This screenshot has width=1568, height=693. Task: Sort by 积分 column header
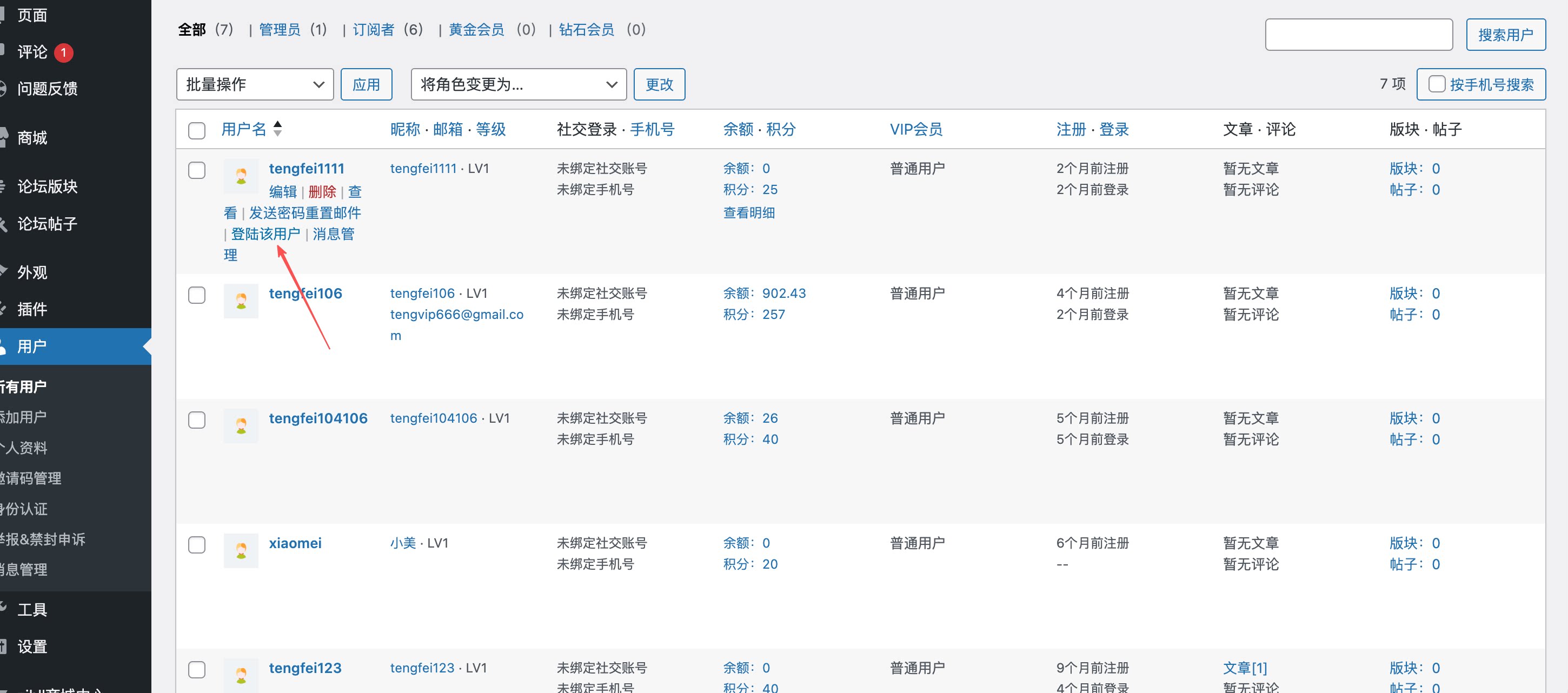point(781,130)
